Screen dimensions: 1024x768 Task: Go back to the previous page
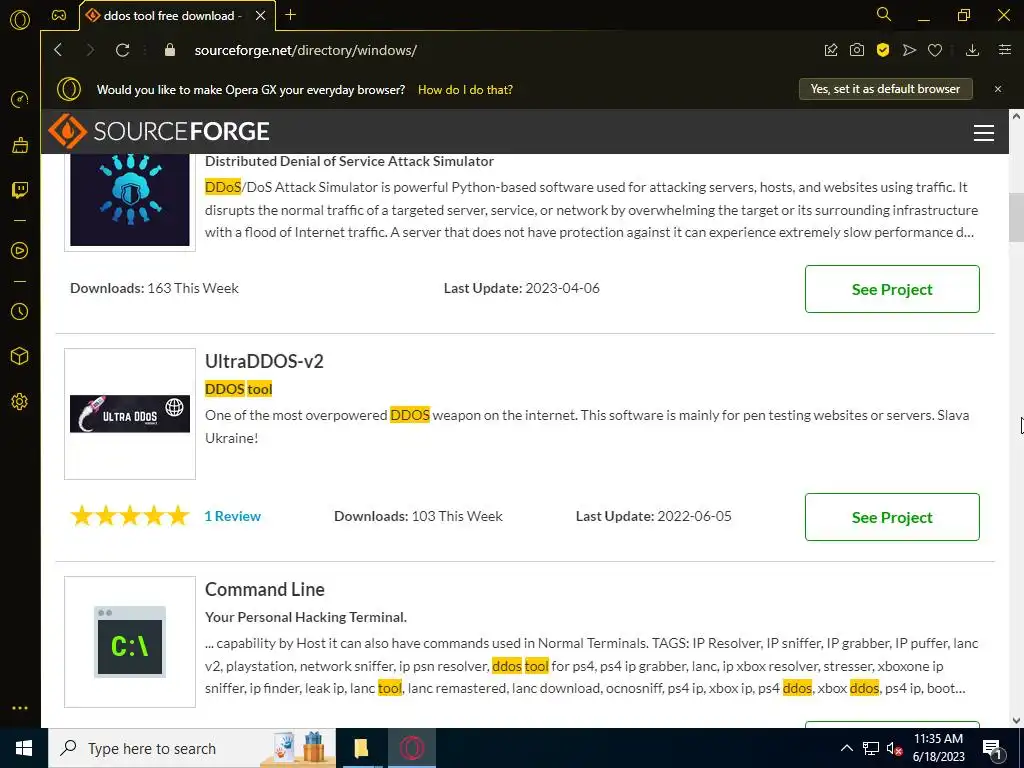click(58, 50)
